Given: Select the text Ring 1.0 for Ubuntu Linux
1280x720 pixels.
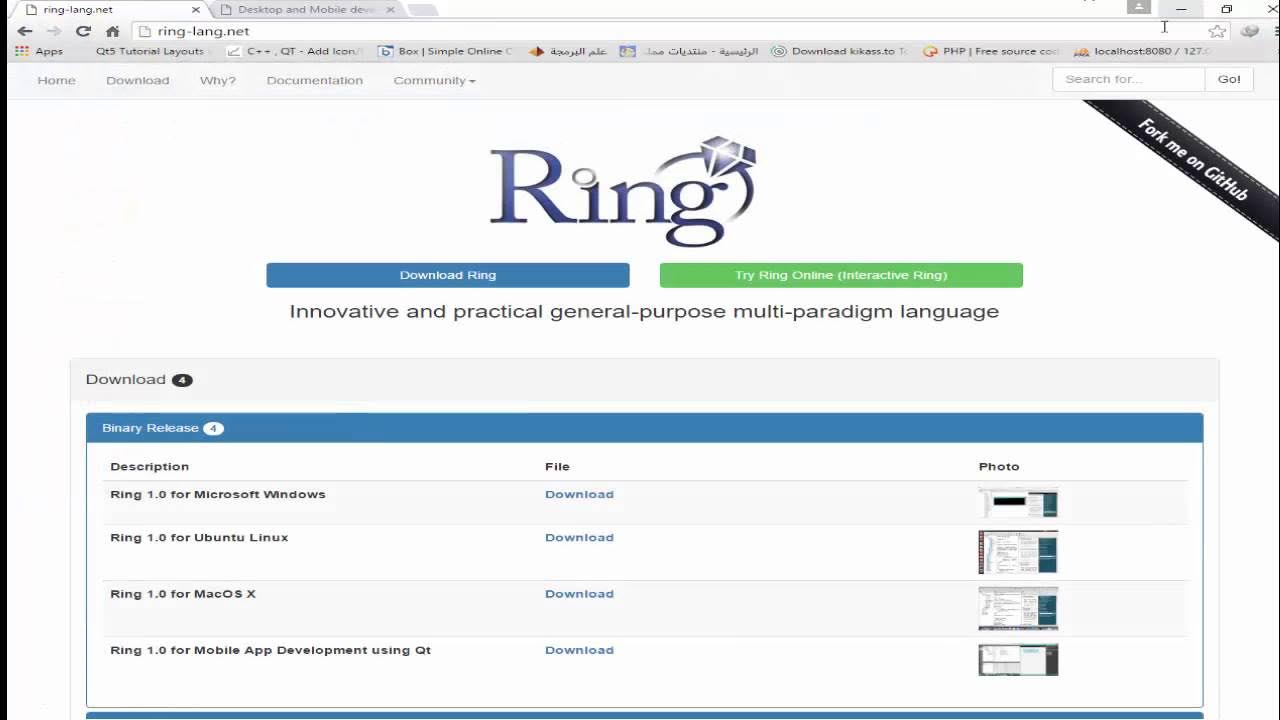Looking at the screenshot, I should click(199, 537).
